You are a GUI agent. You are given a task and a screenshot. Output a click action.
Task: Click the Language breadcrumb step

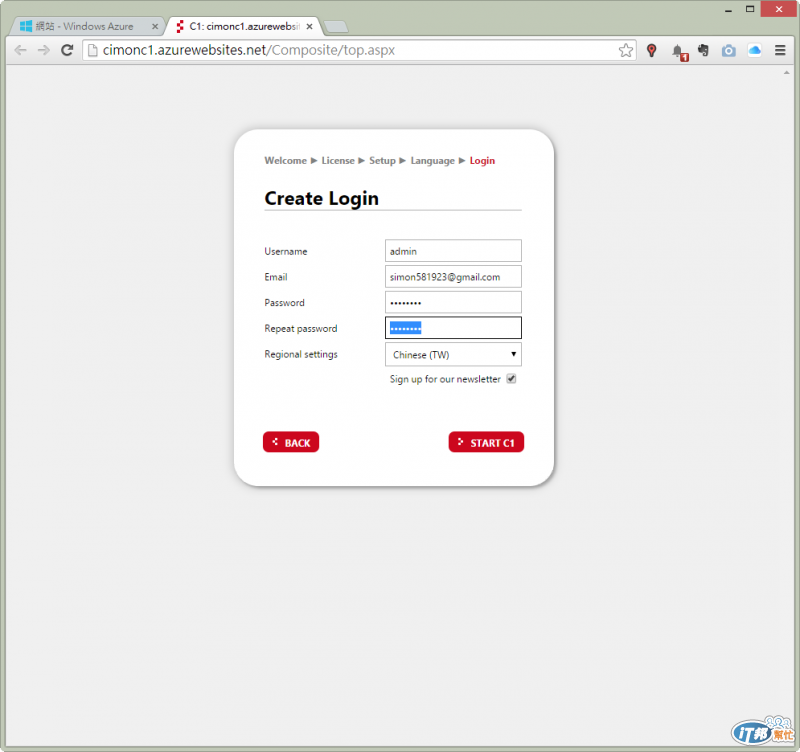tap(432, 161)
